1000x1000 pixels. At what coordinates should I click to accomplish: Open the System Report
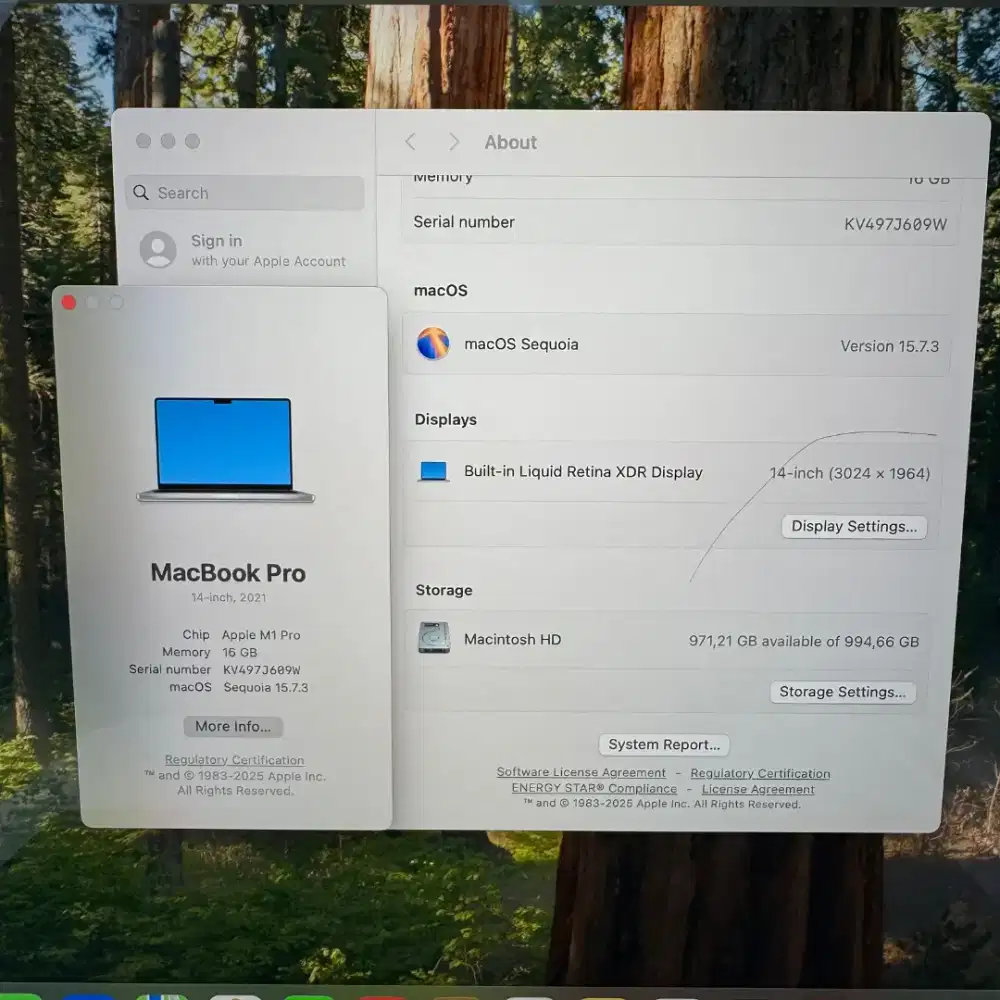coord(663,744)
